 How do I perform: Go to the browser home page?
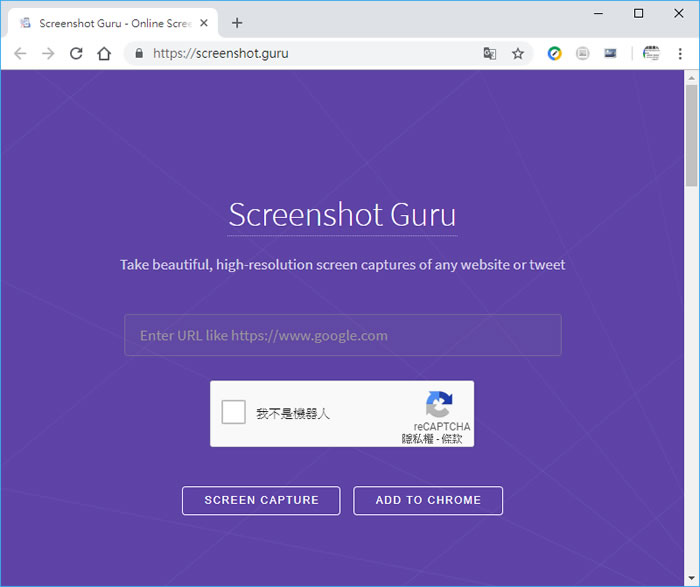point(104,54)
